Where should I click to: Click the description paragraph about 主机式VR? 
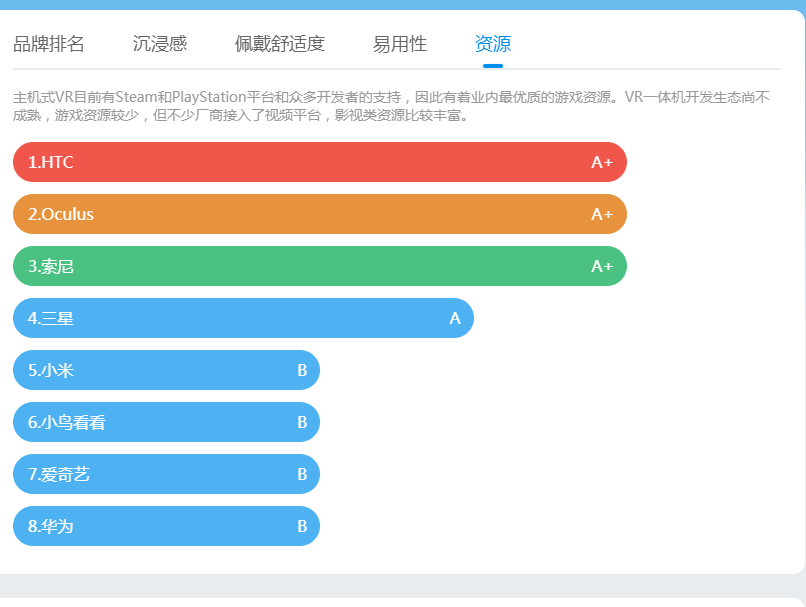[392, 106]
